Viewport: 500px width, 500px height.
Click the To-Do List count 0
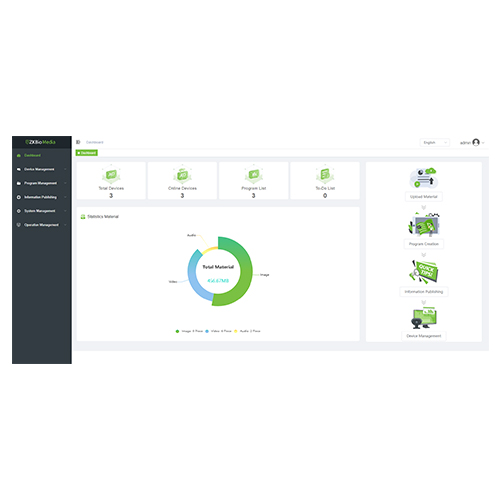(x=325, y=196)
